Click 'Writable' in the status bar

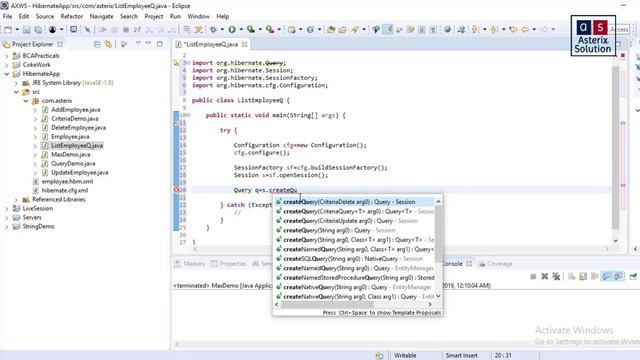pos(405,356)
